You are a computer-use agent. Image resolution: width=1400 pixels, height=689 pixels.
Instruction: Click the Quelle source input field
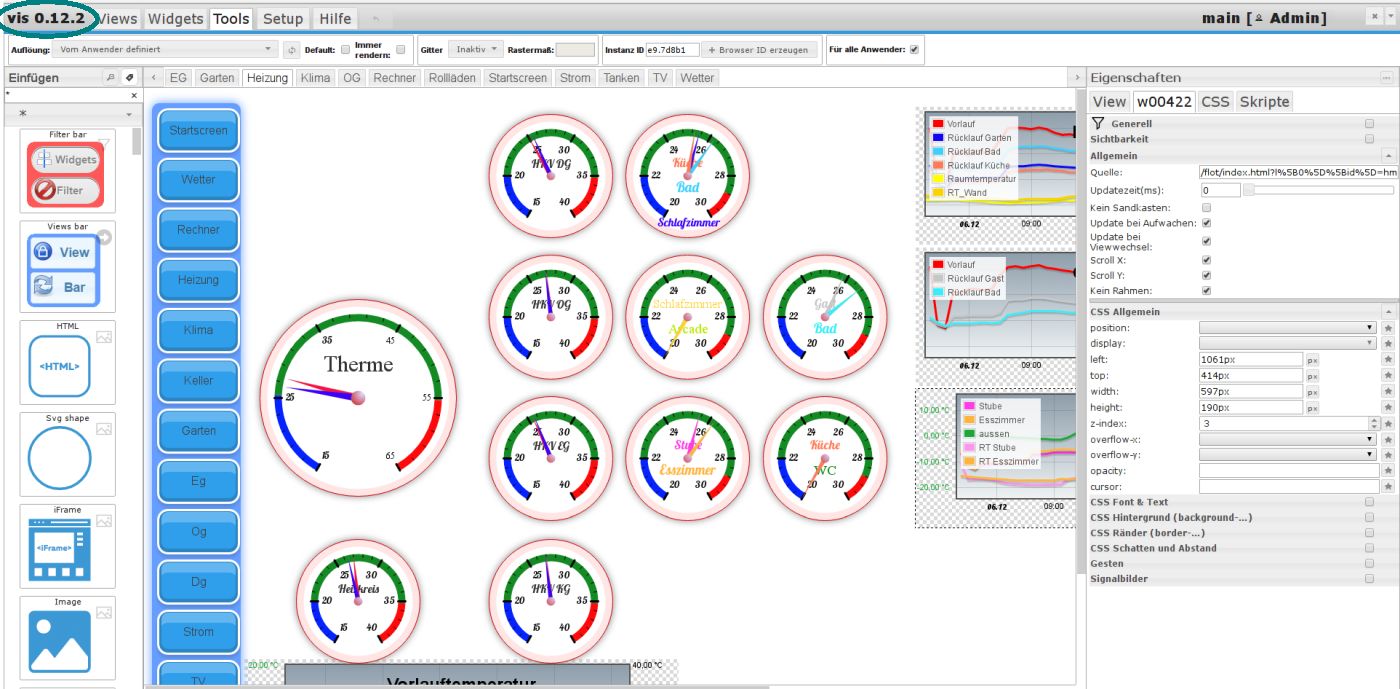pos(1296,172)
